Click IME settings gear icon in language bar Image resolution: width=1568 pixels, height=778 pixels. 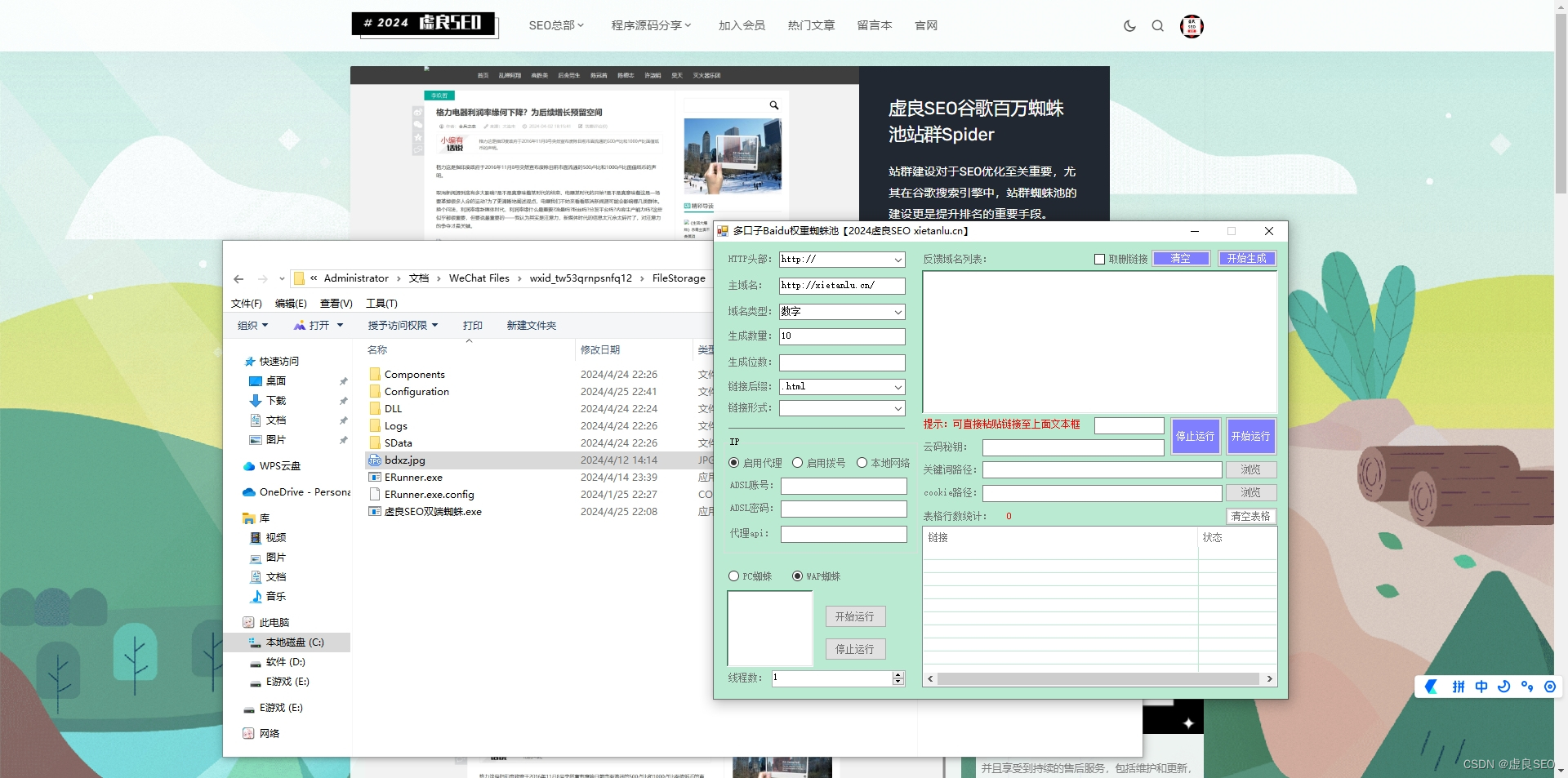pos(1550,687)
